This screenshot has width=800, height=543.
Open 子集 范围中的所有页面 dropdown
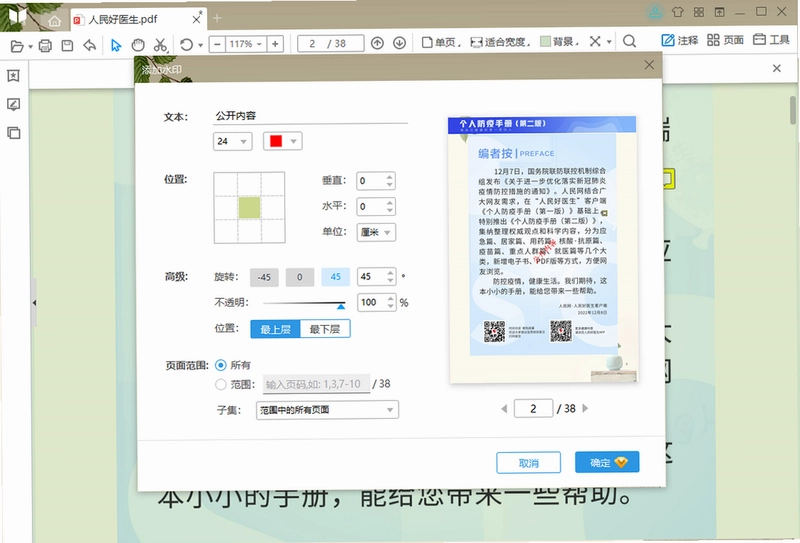[x=327, y=410]
